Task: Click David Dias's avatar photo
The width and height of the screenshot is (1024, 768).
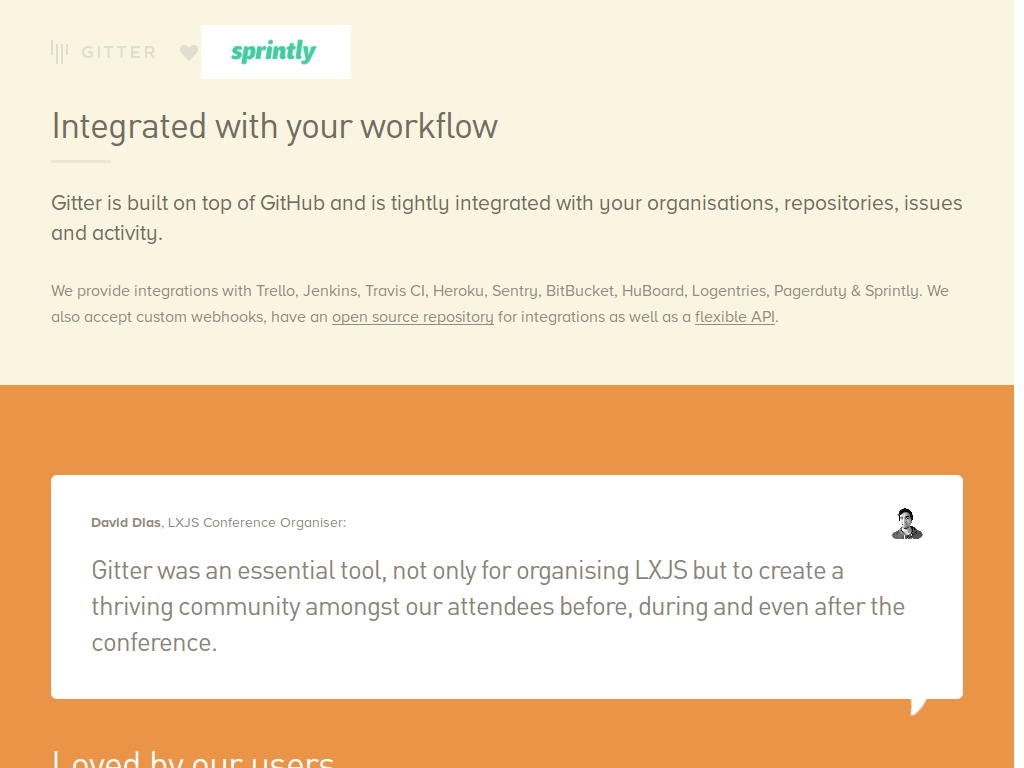Action: point(907,523)
